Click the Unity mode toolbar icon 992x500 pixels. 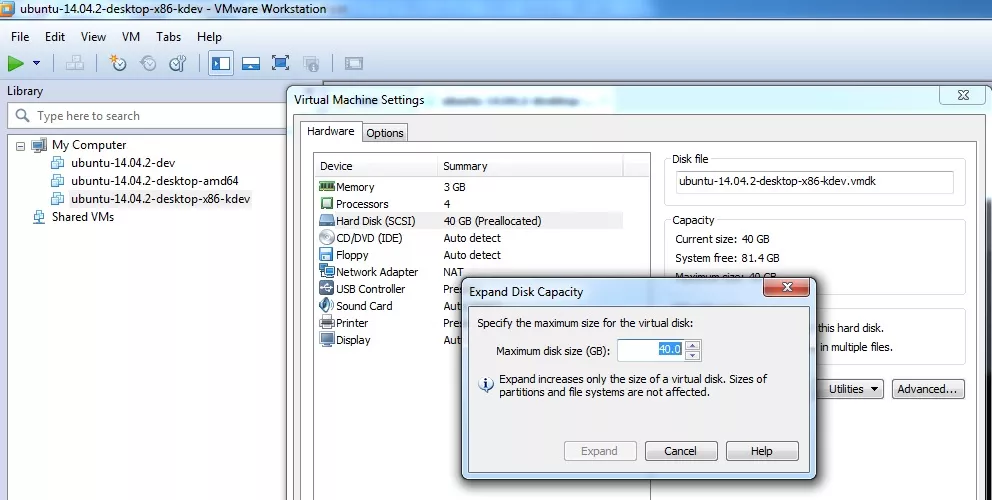311,63
